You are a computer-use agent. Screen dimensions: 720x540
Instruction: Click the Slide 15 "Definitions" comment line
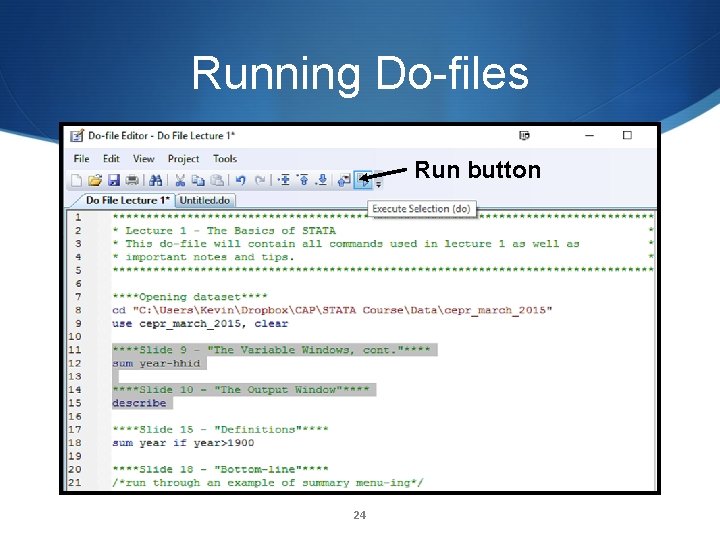220,429
